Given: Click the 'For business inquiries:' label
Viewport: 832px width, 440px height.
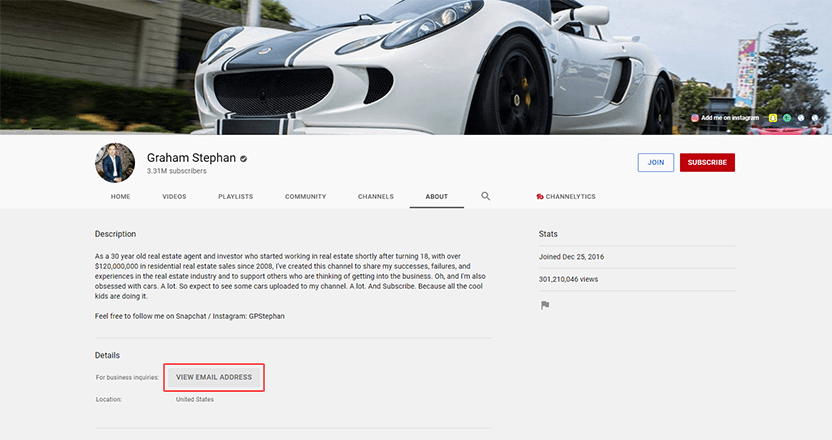Looking at the screenshot, I should pos(127,377).
